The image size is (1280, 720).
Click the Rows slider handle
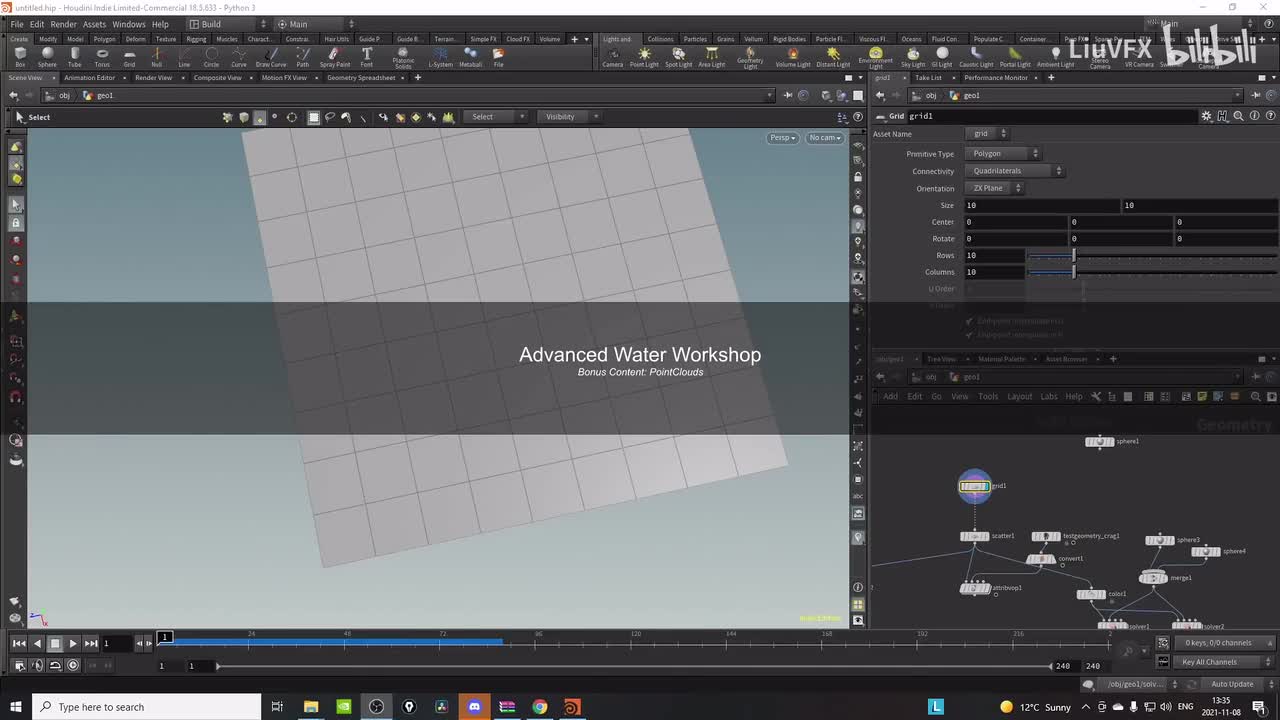tap(1074, 256)
